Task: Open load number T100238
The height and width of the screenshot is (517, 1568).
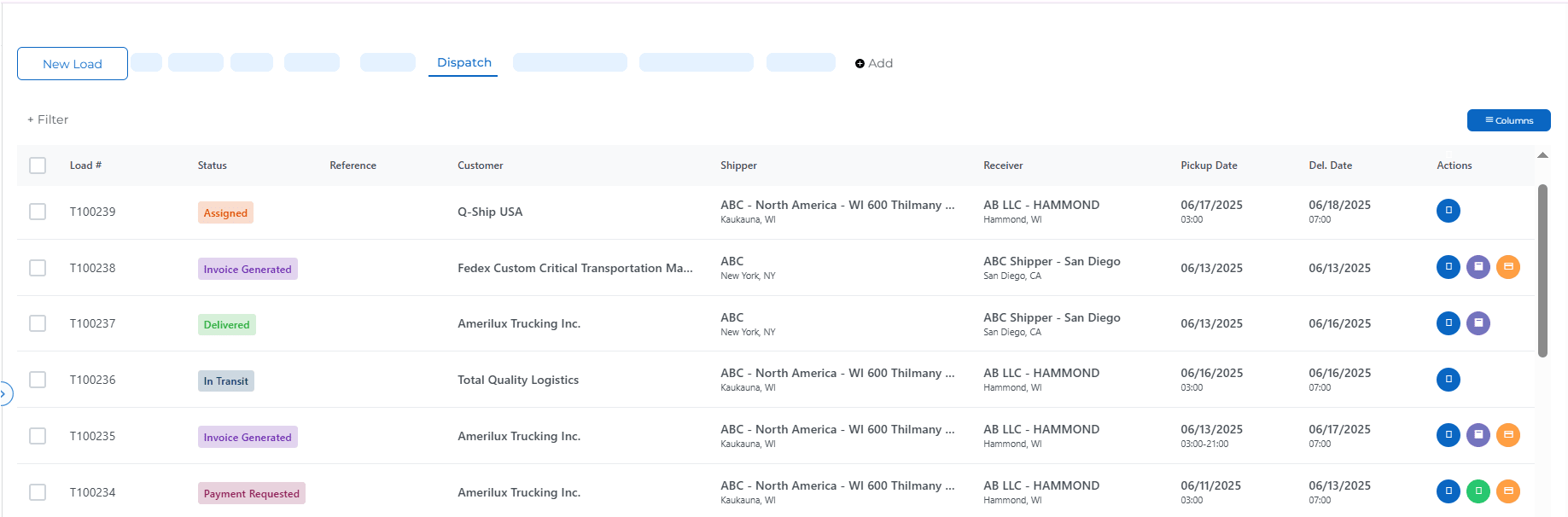Action: coord(92,268)
